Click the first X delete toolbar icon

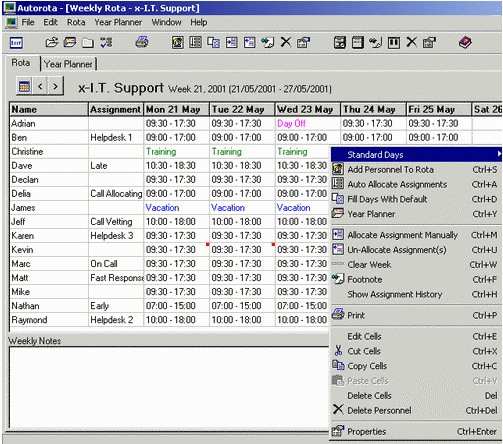[286, 42]
